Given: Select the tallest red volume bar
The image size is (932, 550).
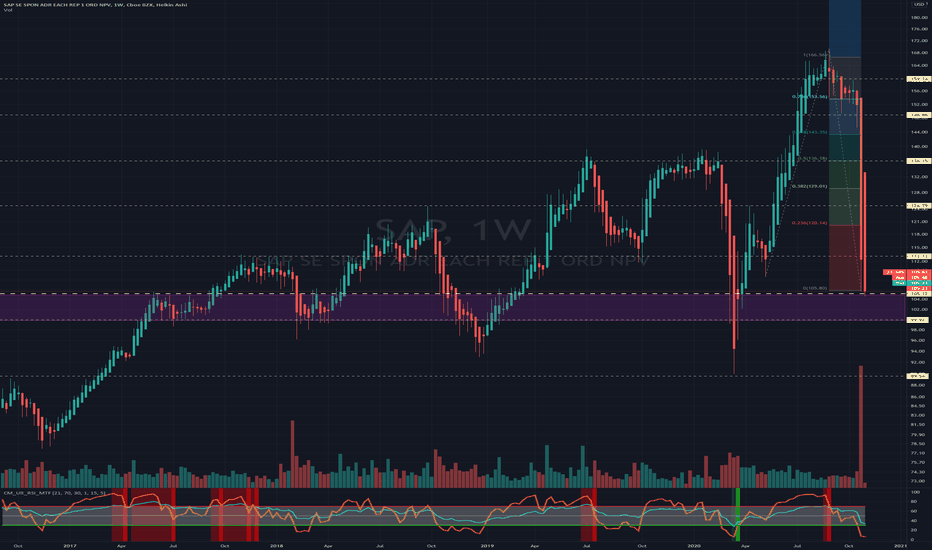Looking at the screenshot, I should click(861, 426).
